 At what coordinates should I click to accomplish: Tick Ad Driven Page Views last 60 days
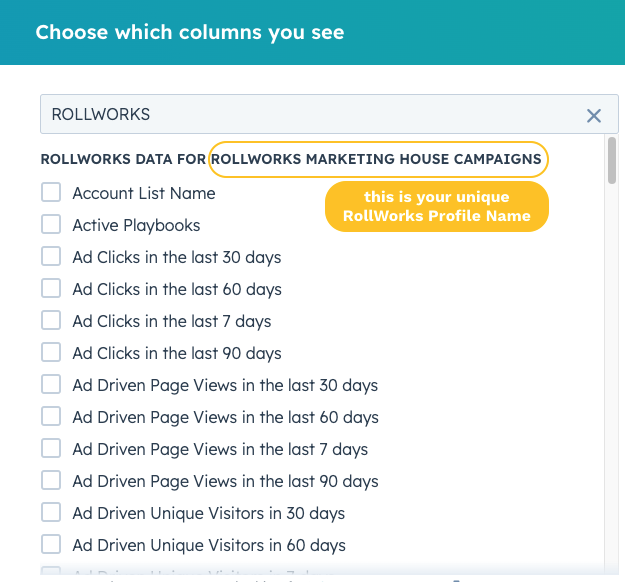[51, 417]
